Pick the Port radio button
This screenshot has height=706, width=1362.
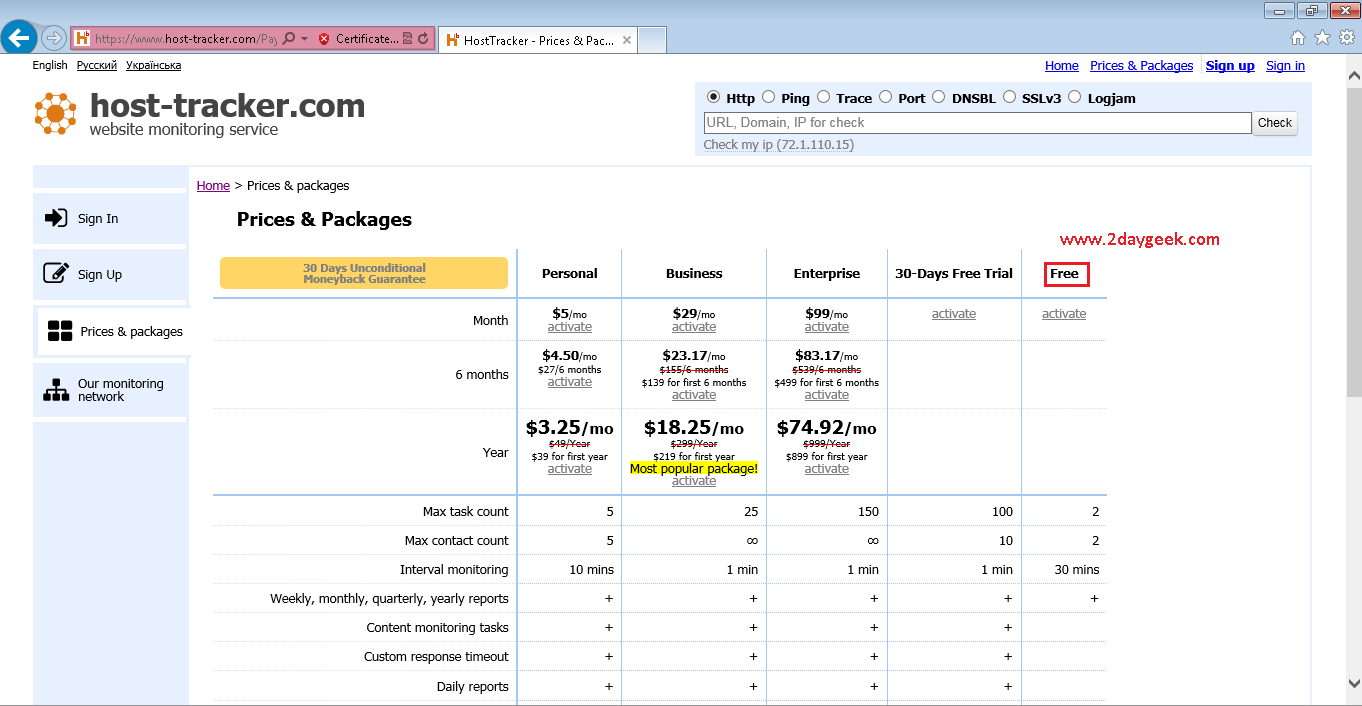[x=885, y=97]
